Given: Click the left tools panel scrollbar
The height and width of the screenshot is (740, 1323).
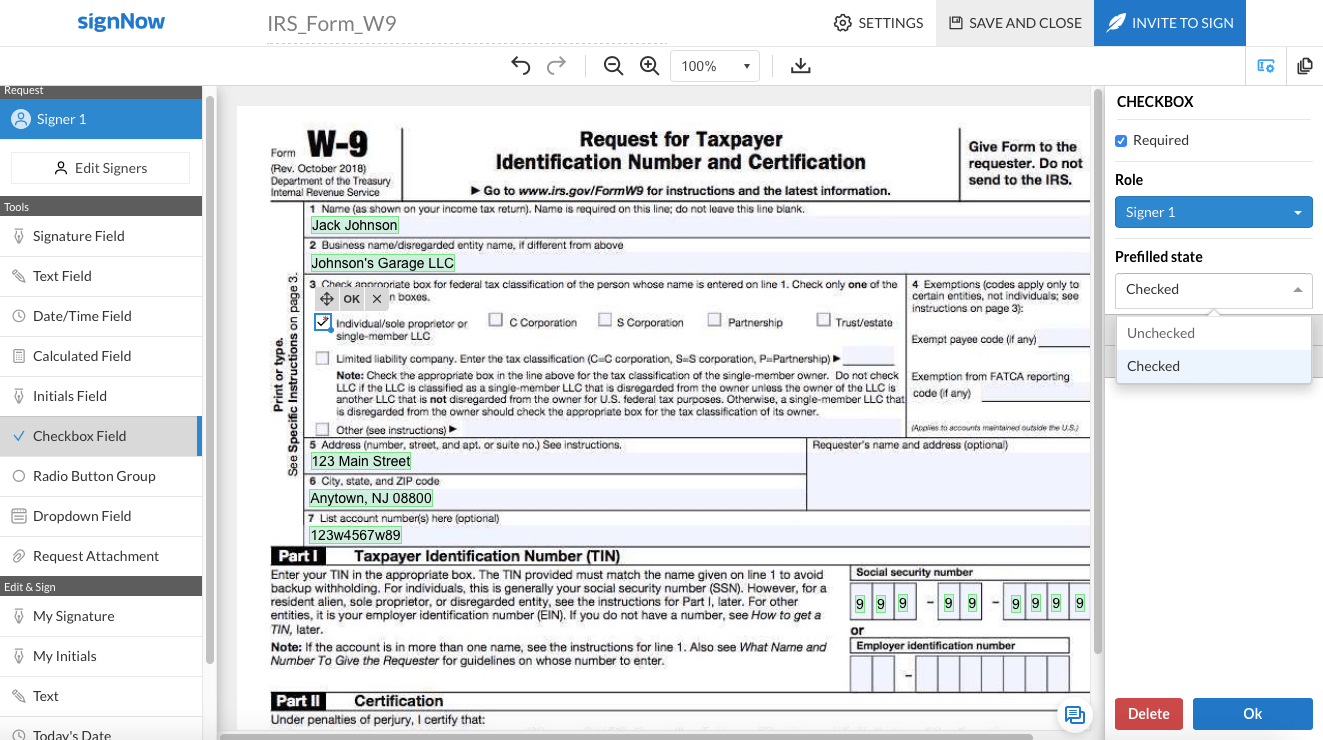Looking at the screenshot, I should coord(209,380).
